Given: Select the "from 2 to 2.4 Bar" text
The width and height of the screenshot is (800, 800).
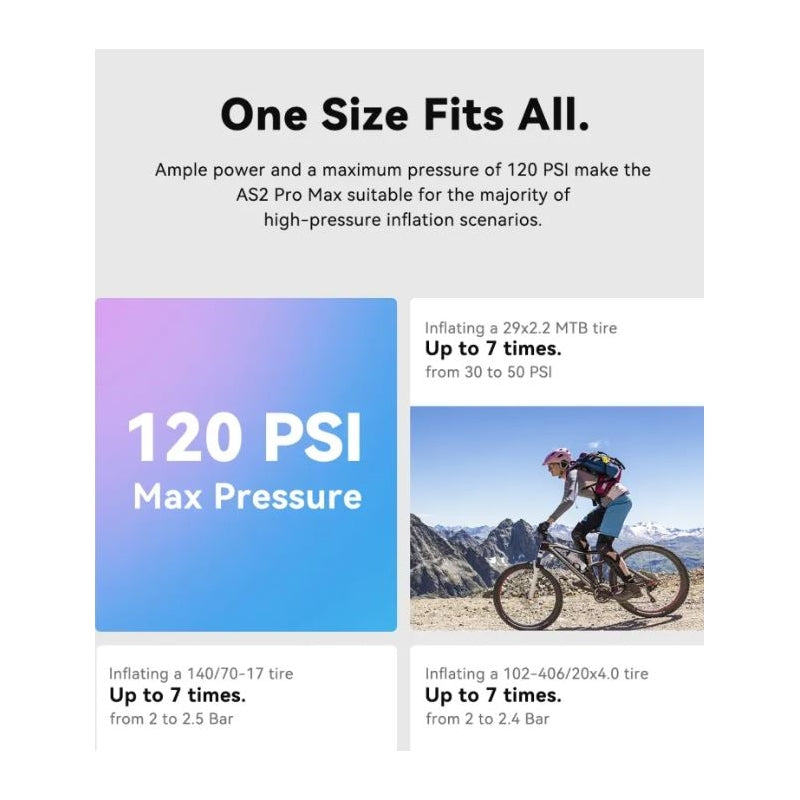Looking at the screenshot, I should (487, 718).
